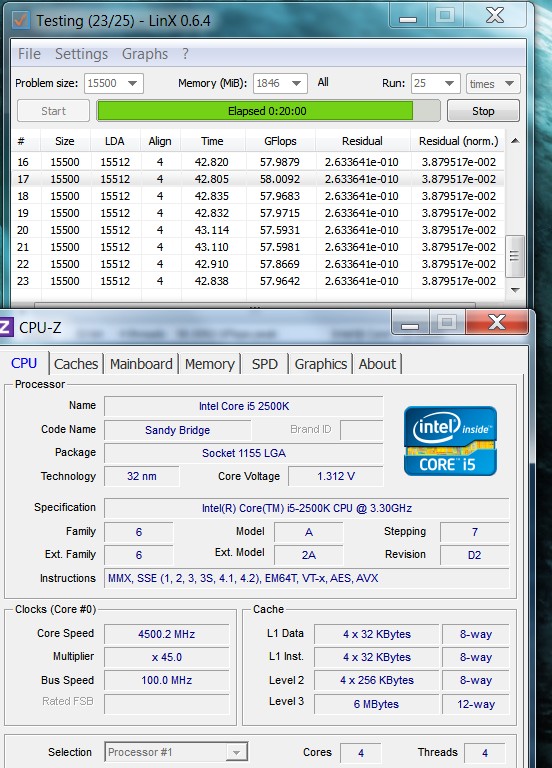Open the File menu in LinX

(29, 54)
